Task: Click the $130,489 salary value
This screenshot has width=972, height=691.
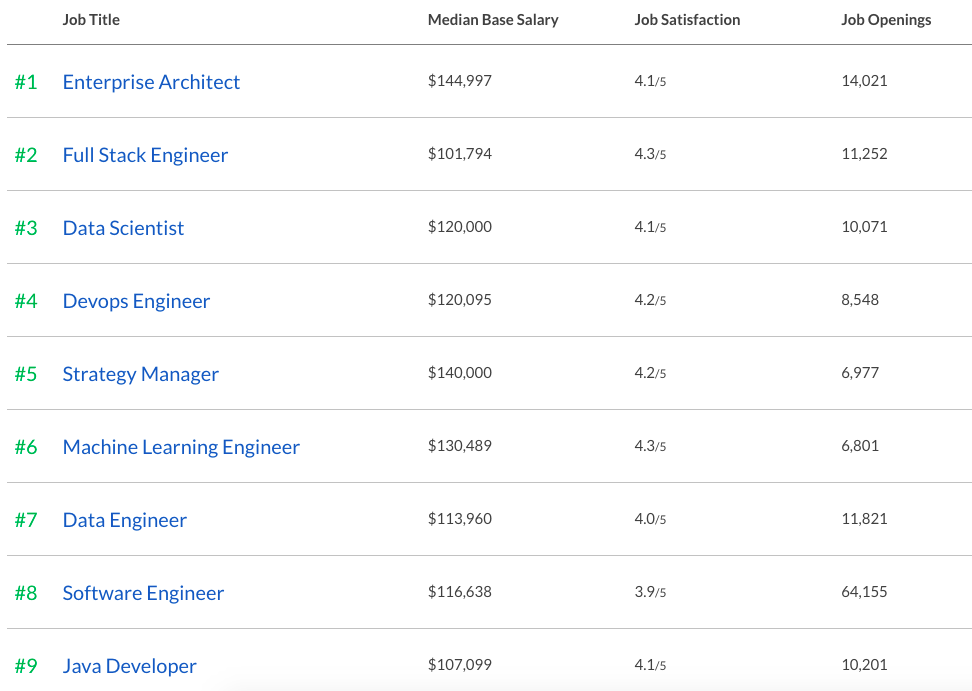Action: click(460, 446)
